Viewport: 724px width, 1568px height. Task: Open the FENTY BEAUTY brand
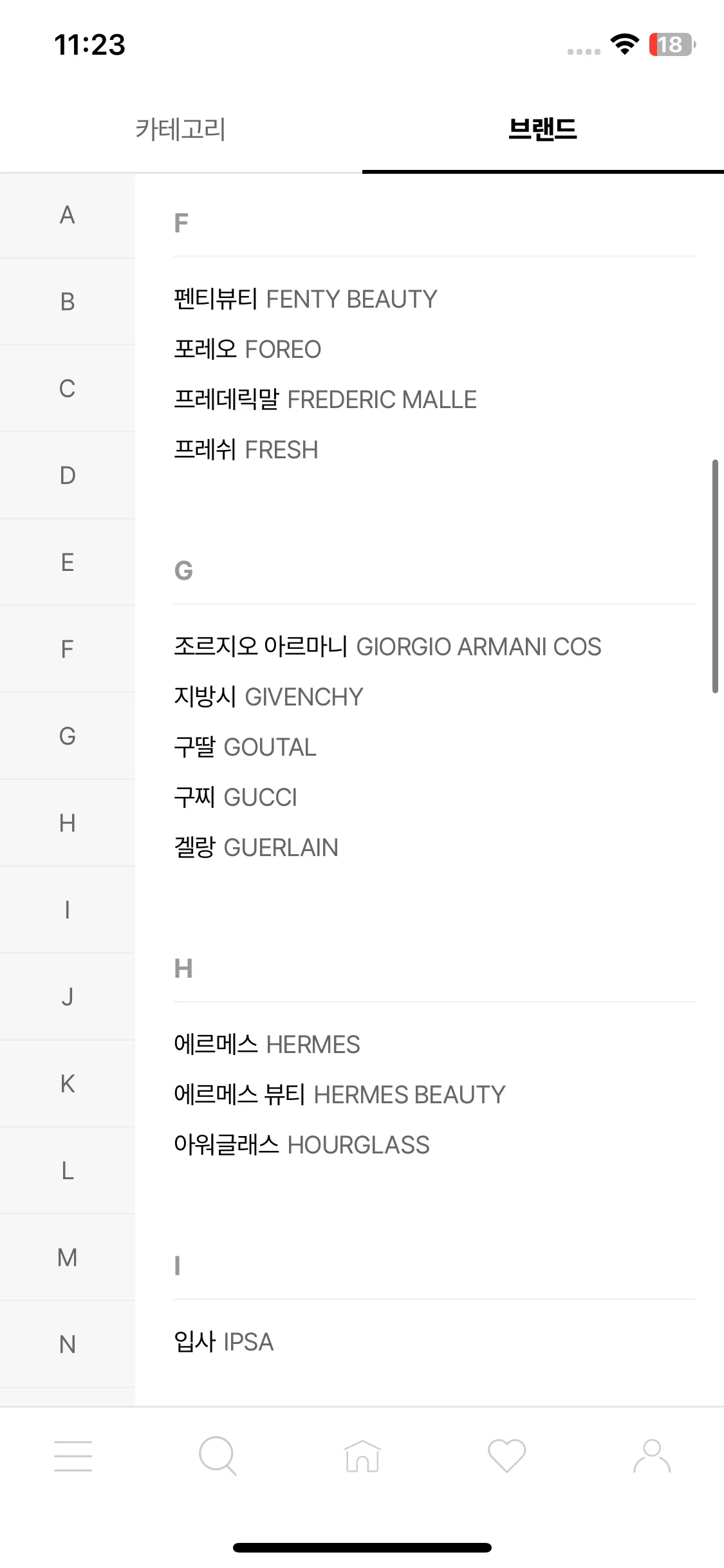tap(306, 299)
